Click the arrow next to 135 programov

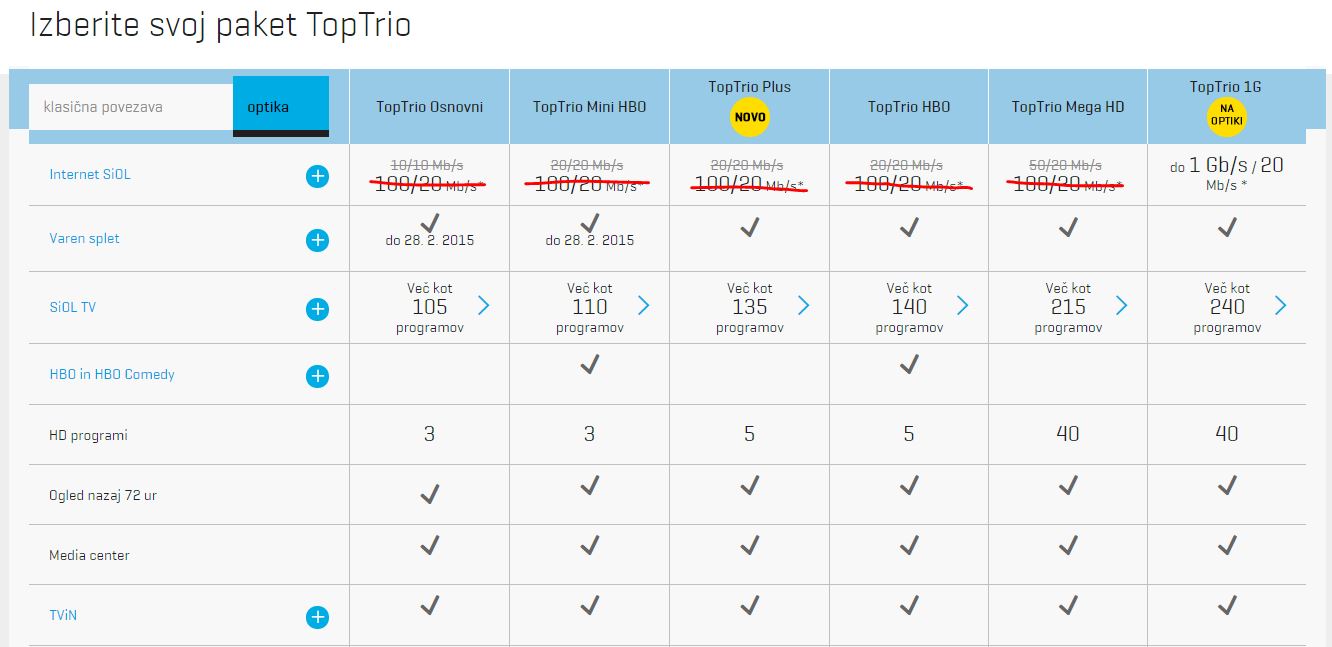pos(803,305)
